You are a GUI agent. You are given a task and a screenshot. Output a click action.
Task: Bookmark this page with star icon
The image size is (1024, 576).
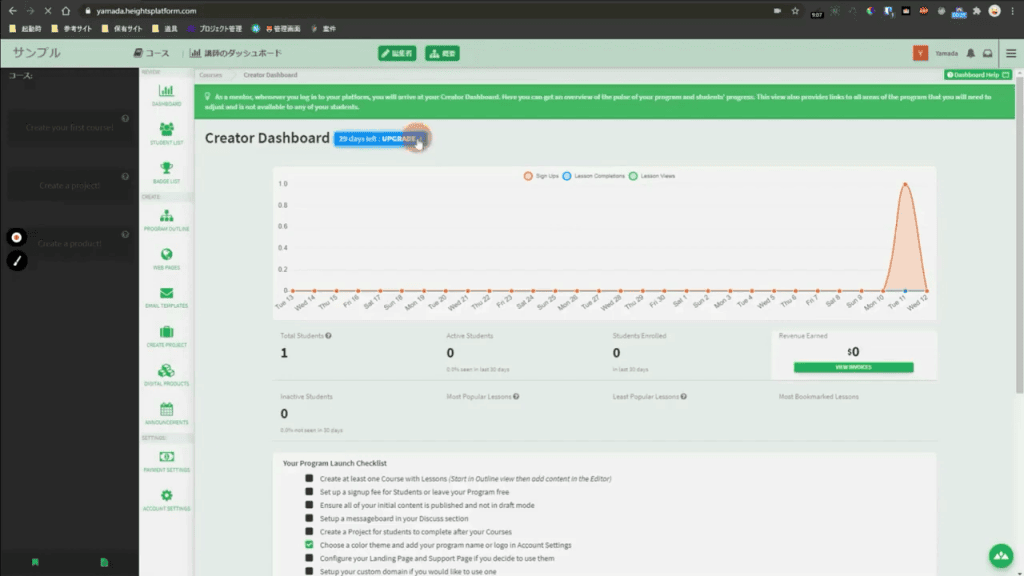[795, 10]
